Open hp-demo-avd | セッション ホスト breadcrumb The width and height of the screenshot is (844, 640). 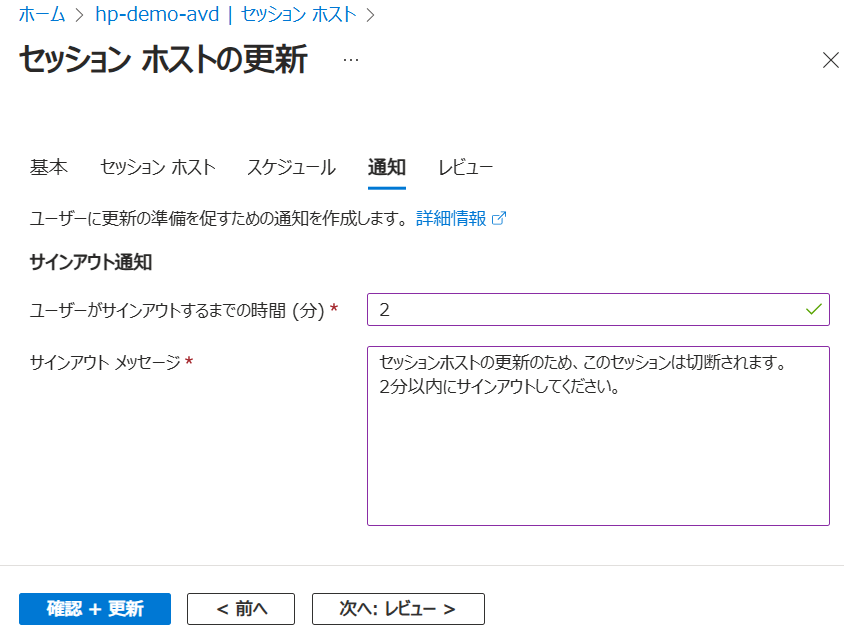point(225,15)
